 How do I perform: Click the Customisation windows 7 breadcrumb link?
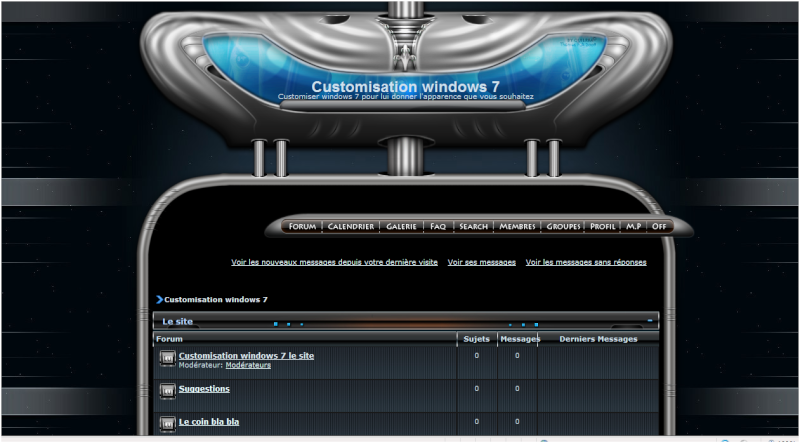point(216,300)
